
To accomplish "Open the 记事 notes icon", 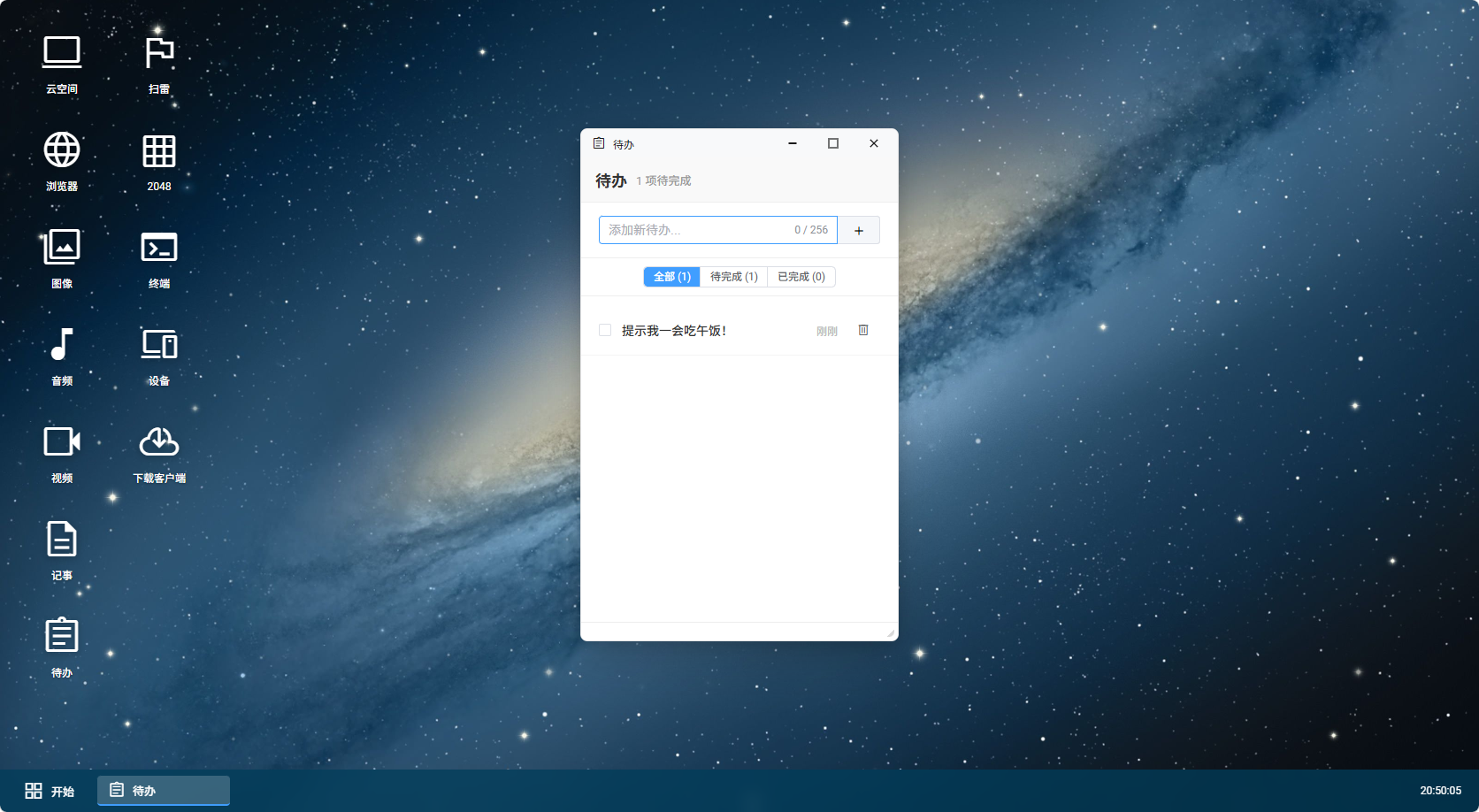I will coord(62,550).
